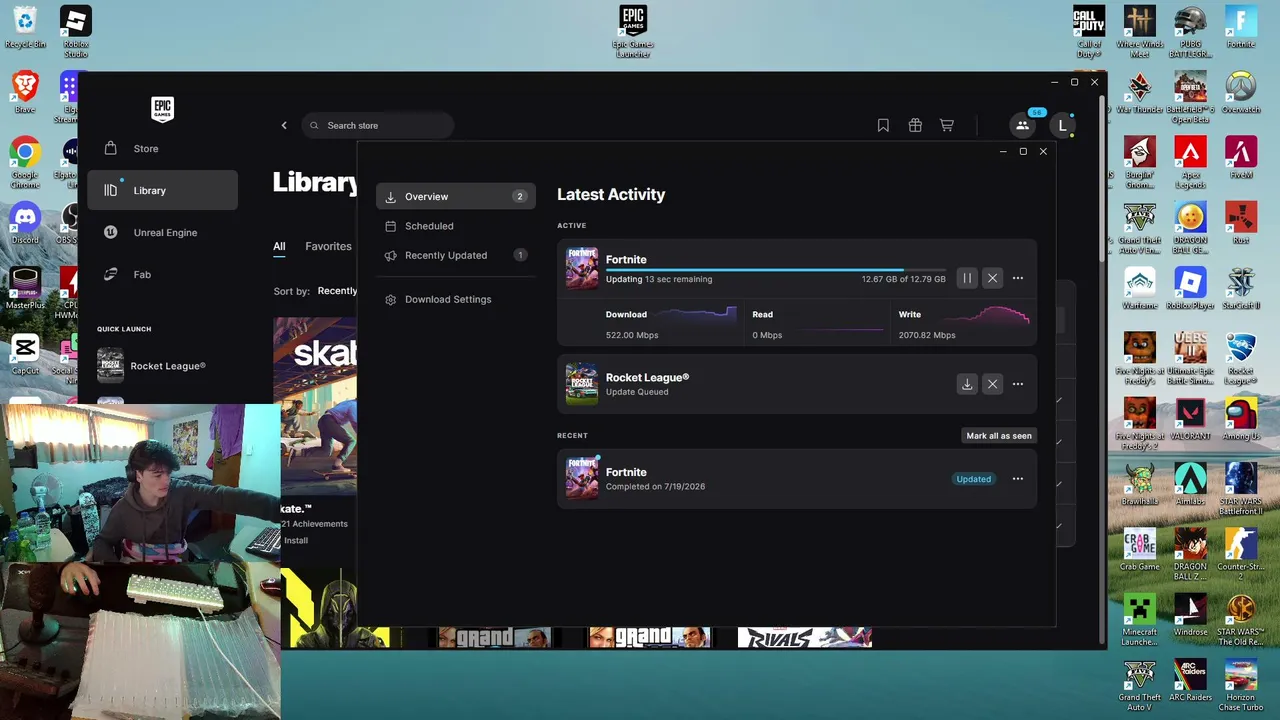Click the Epic Games logo in sidebar
This screenshot has width=1280, height=720.
click(x=162, y=109)
